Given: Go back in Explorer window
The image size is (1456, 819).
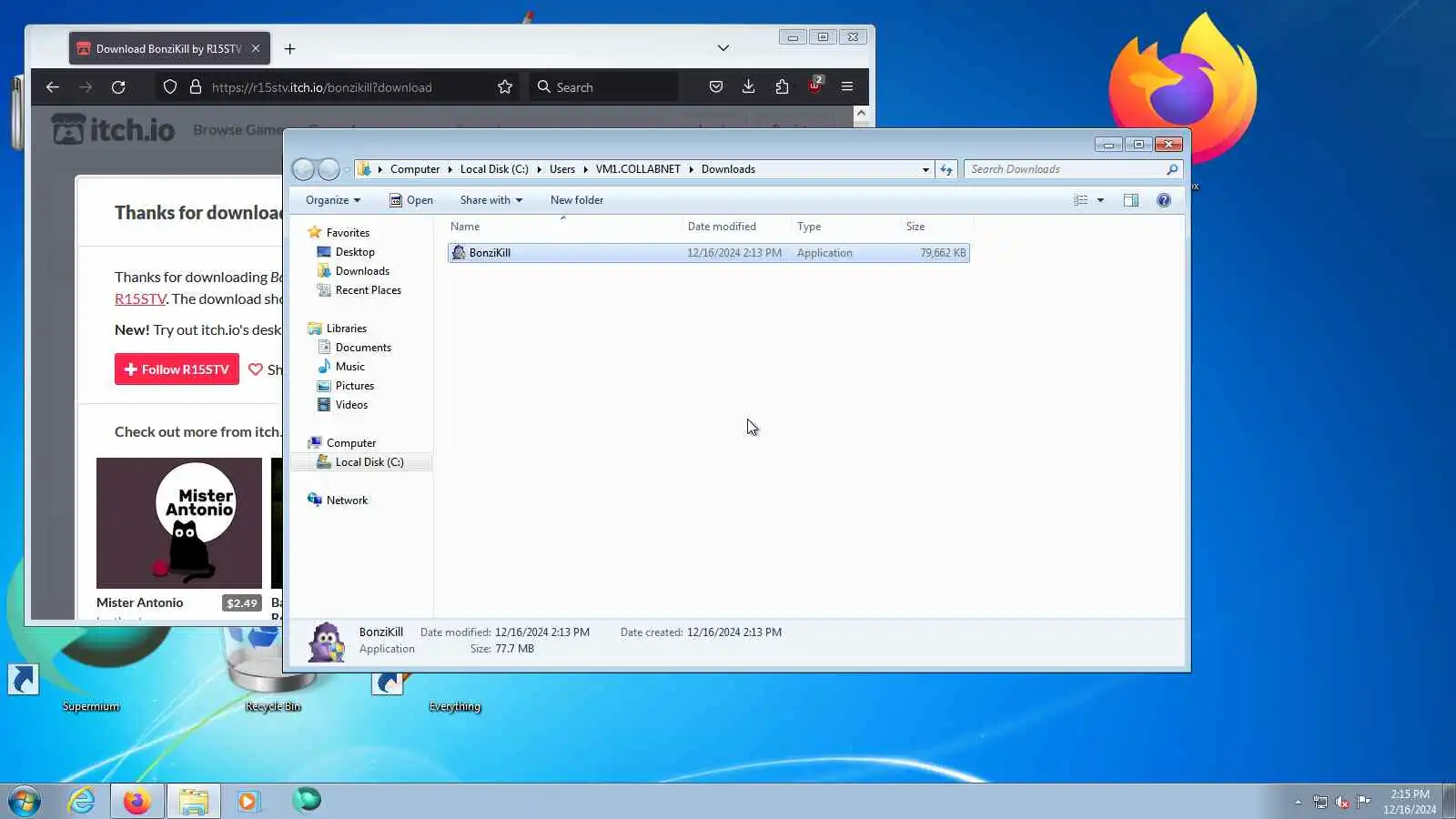Looking at the screenshot, I should (304, 169).
